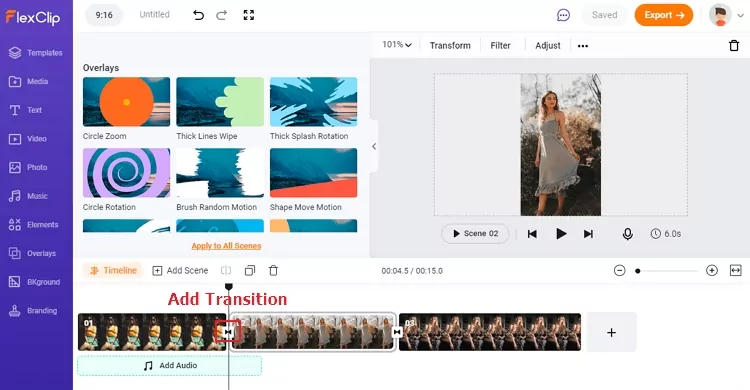
Task: Open the three-dots more options menu
Action: click(x=583, y=46)
